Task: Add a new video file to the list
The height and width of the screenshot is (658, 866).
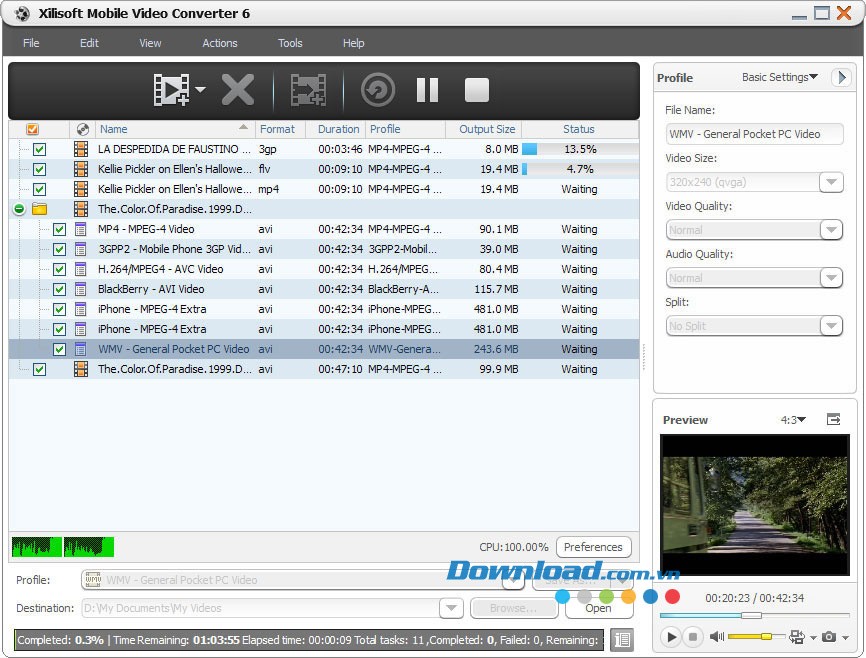Action: click(x=170, y=89)
